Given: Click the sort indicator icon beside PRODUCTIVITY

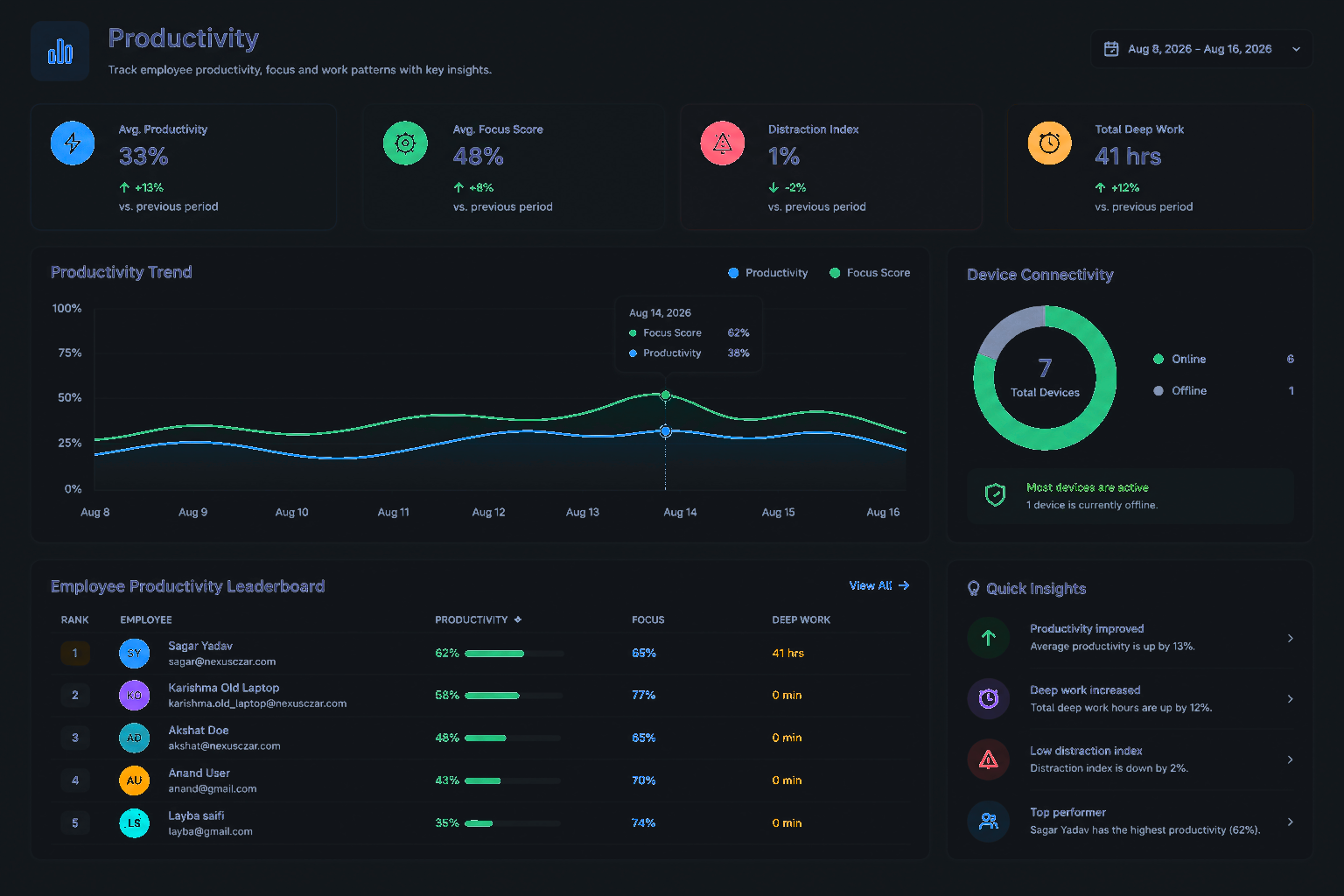Looking at the screenshot, I should (x=518, y=619).
